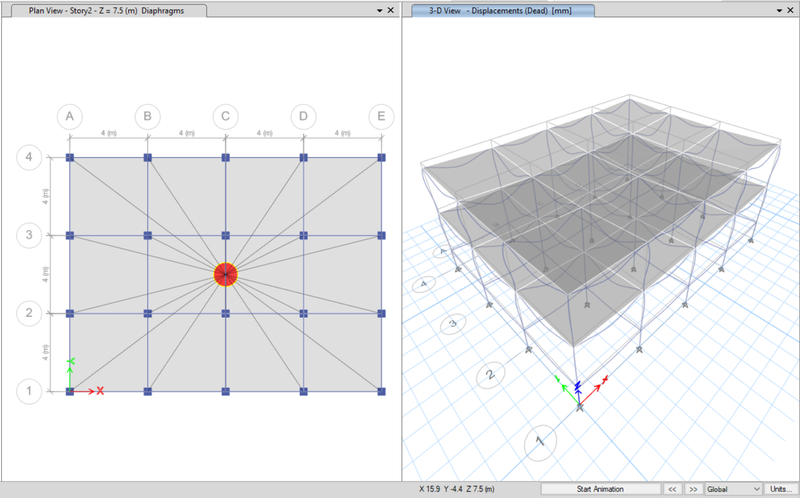800x498 pixels.
Task: Open the Global coordinate system dropdown
Action: click(x=733, y=489)
